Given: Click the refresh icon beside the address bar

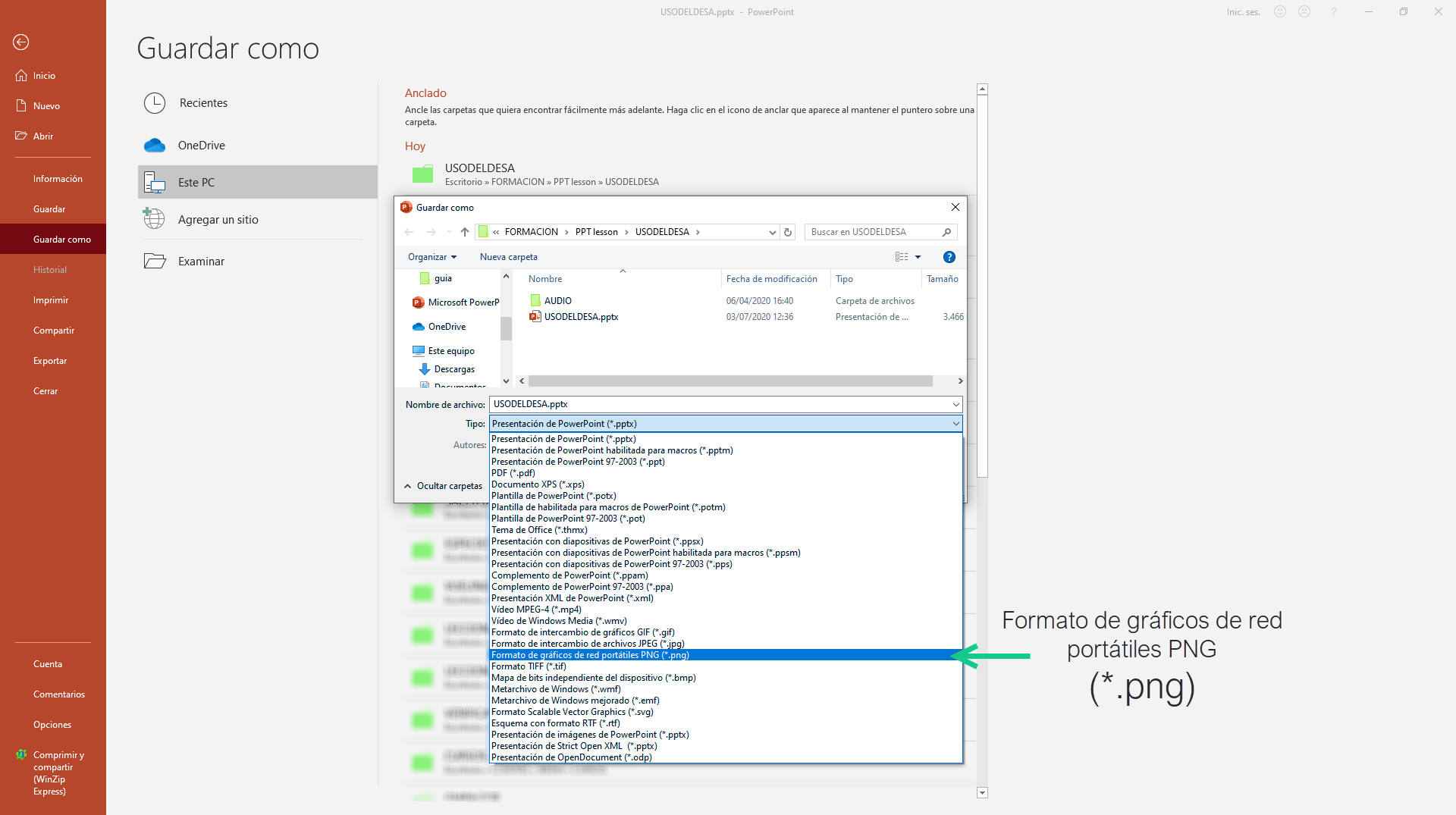Looking at the screenshot, I should [788, 232].
